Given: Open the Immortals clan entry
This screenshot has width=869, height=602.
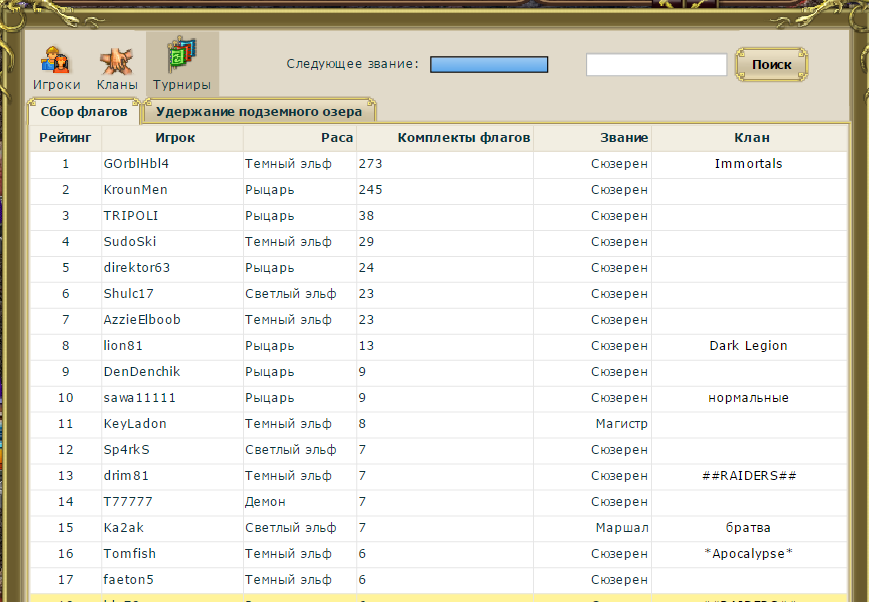Looking at the screenshot, I should tap(748, 164).
